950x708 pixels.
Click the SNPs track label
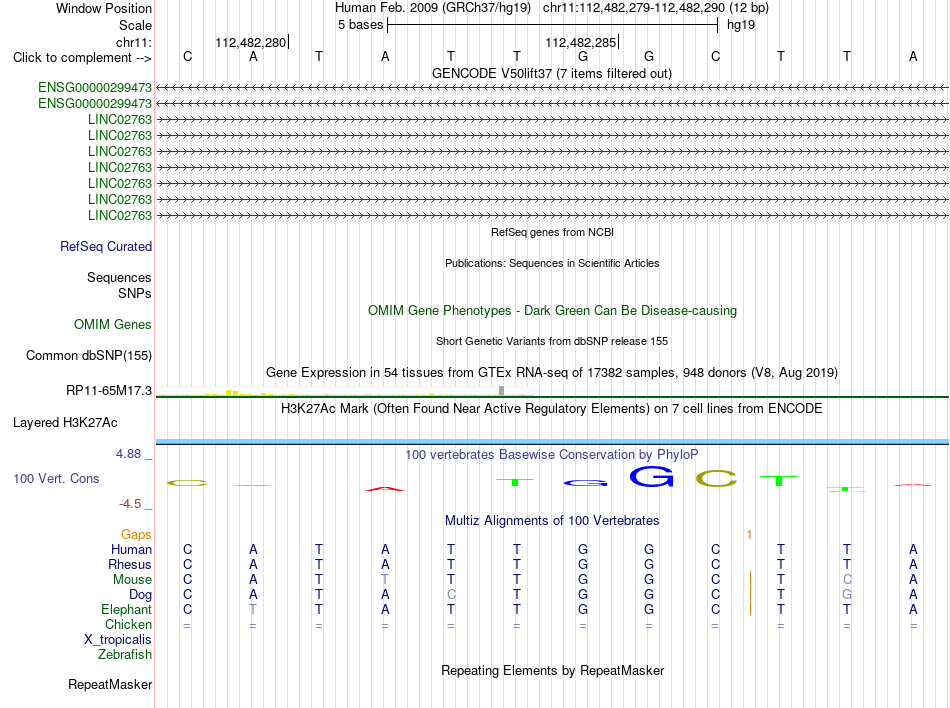pos(135,293)
